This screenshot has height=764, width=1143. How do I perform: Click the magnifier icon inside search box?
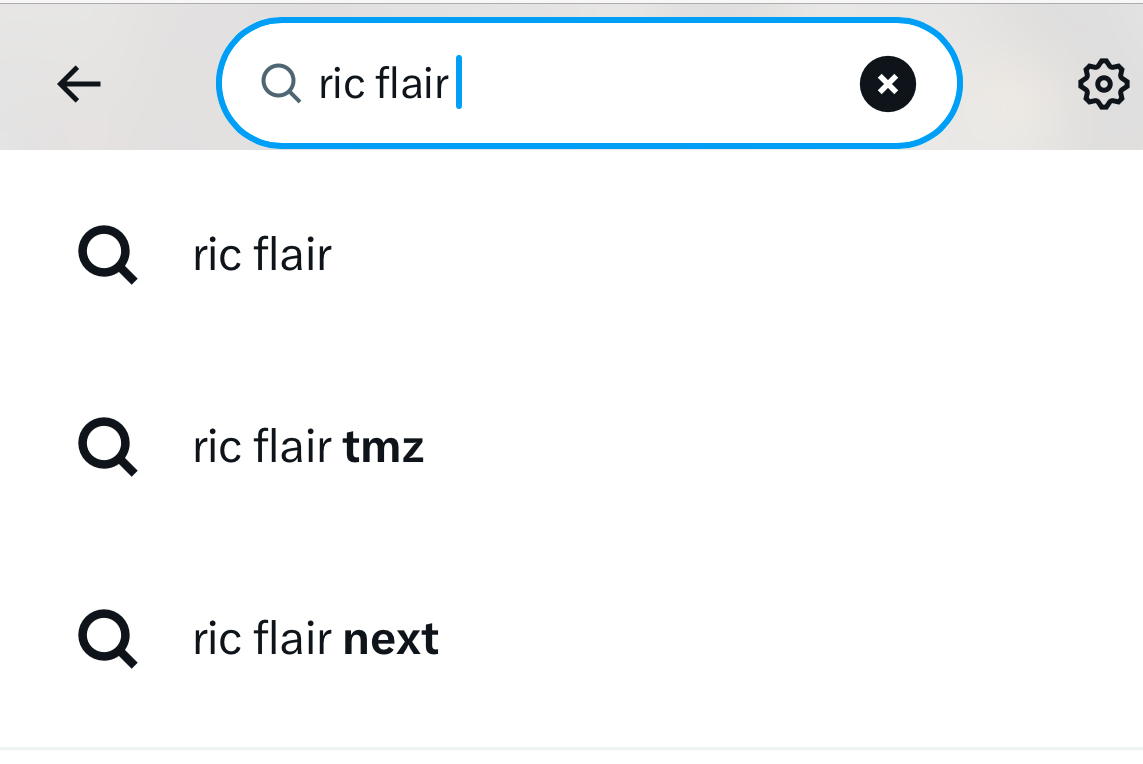point(281,84)
